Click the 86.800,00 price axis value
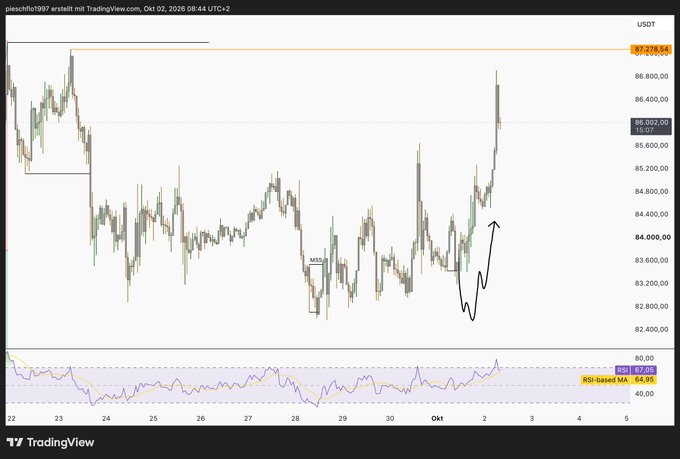 pos(651,76)
